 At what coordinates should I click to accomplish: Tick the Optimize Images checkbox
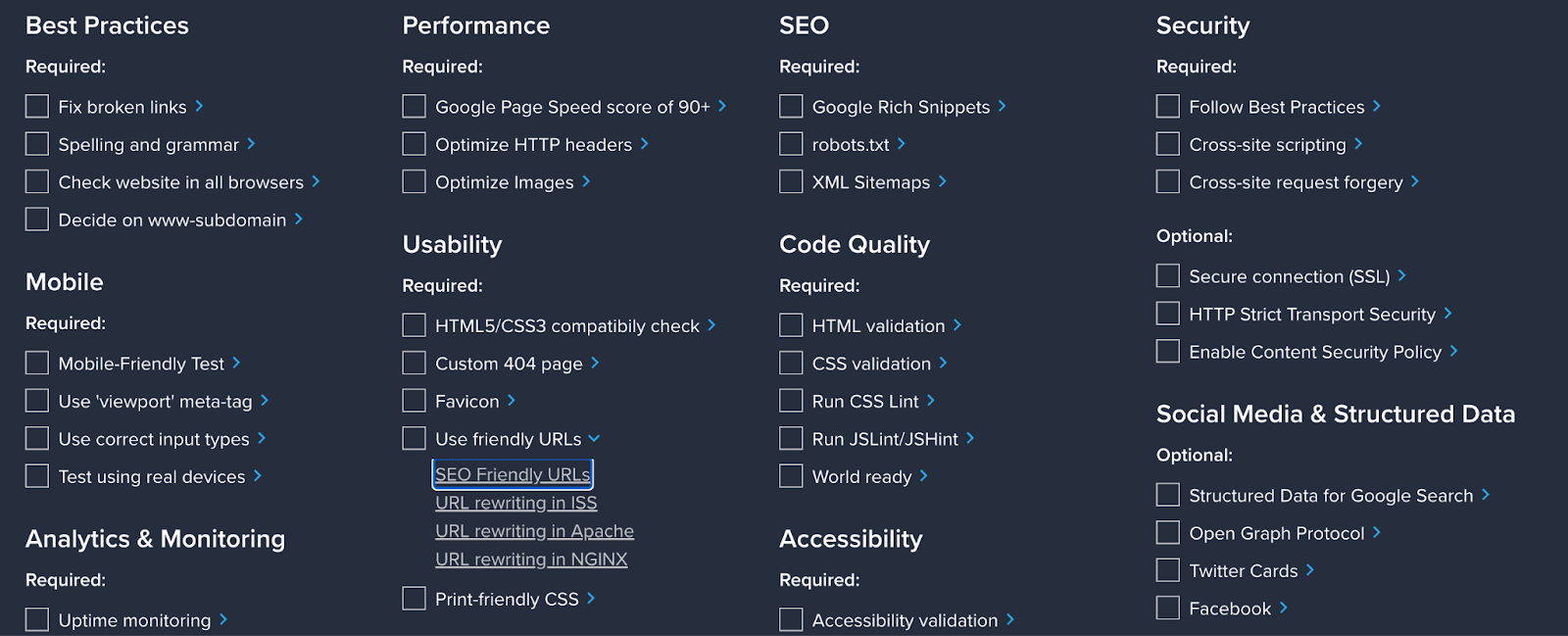click(x=415, y=181)
